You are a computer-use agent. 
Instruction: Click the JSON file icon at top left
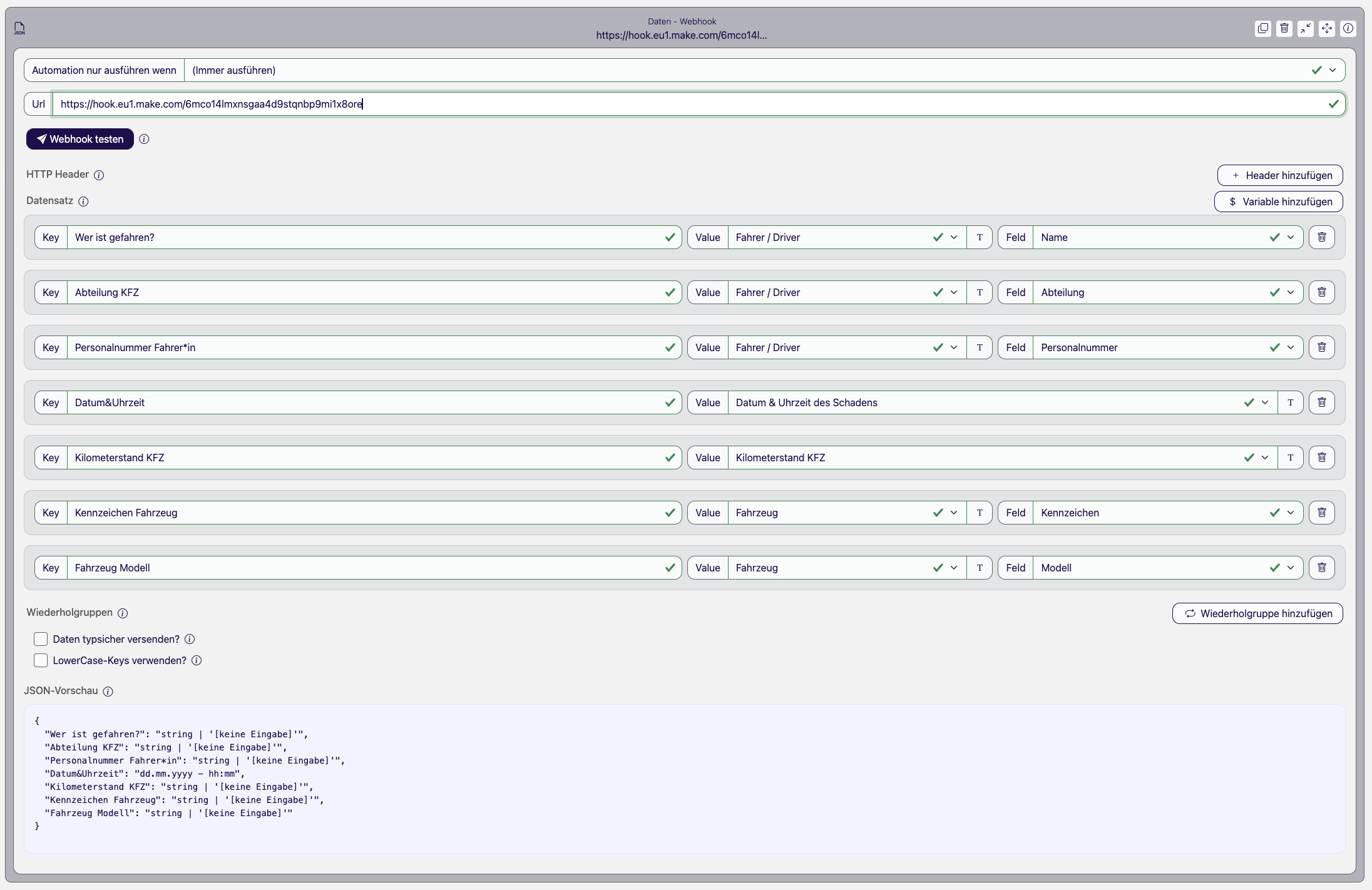tap(19, 28)
